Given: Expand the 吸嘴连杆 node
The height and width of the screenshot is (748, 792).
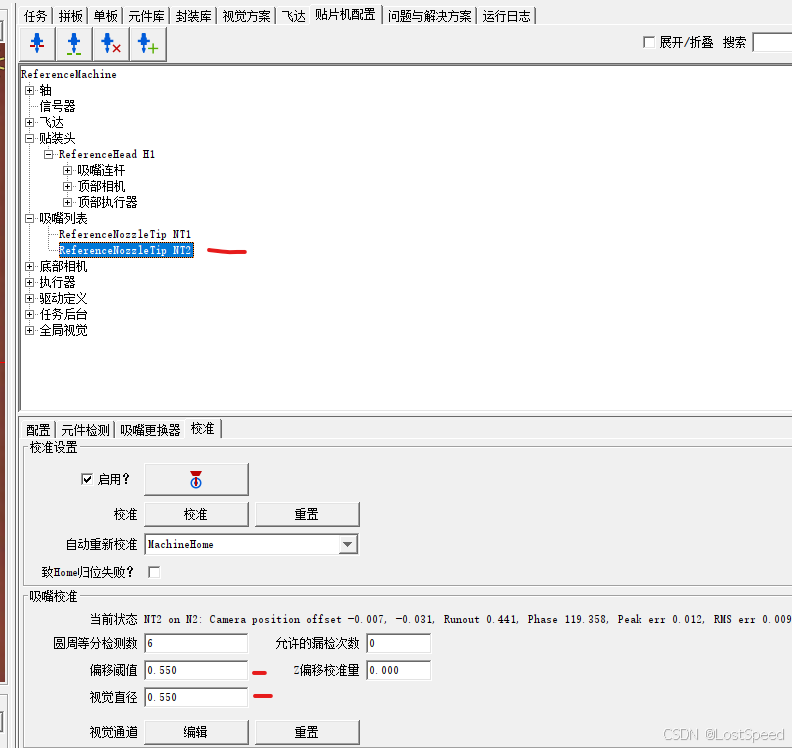Looking at the screenshot, I should pyautogui.click(x=67, y=170).
